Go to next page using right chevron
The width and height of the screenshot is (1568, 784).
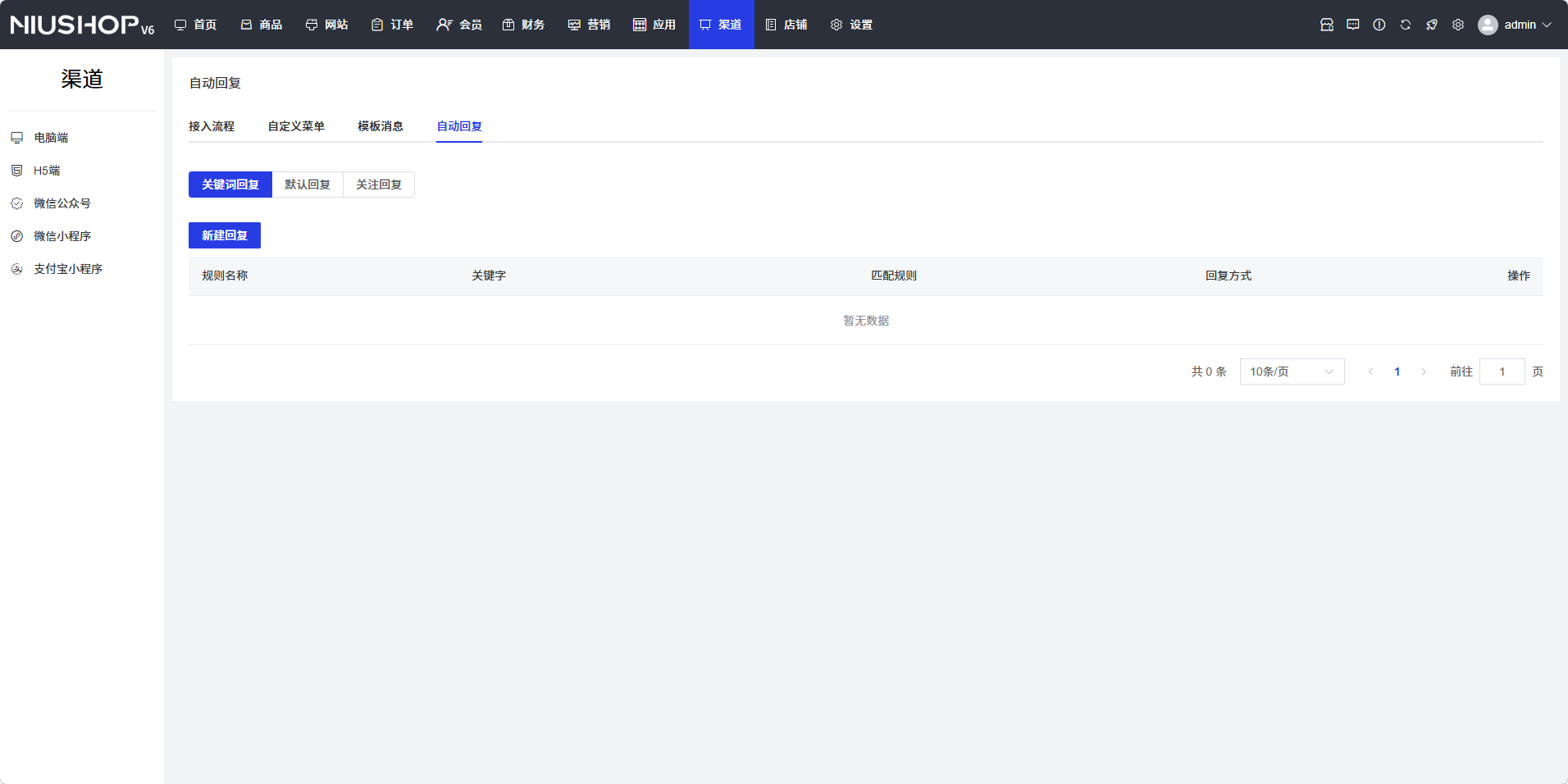[x=1424, y=371]
